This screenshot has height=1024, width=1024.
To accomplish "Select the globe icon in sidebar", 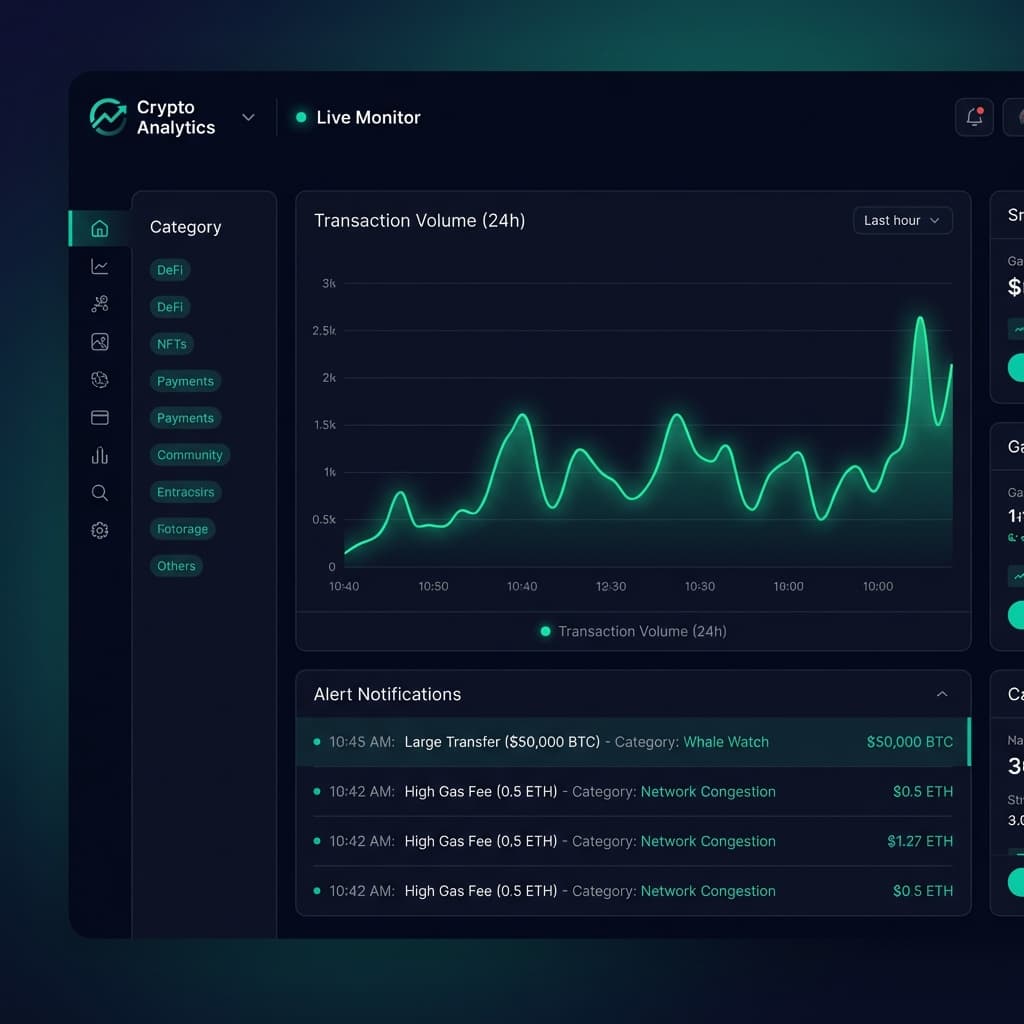I will click(x=99, y=379).
